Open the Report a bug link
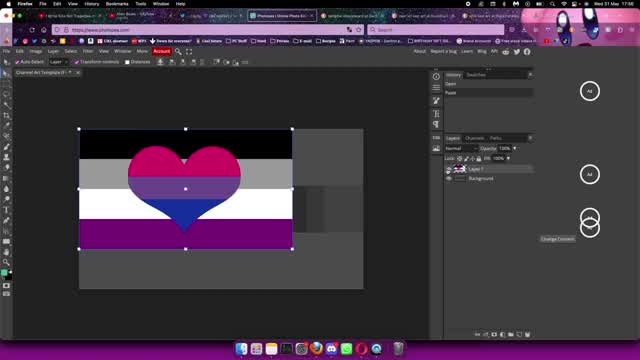This screenshot has width=640, height=360. coord(443,51)
